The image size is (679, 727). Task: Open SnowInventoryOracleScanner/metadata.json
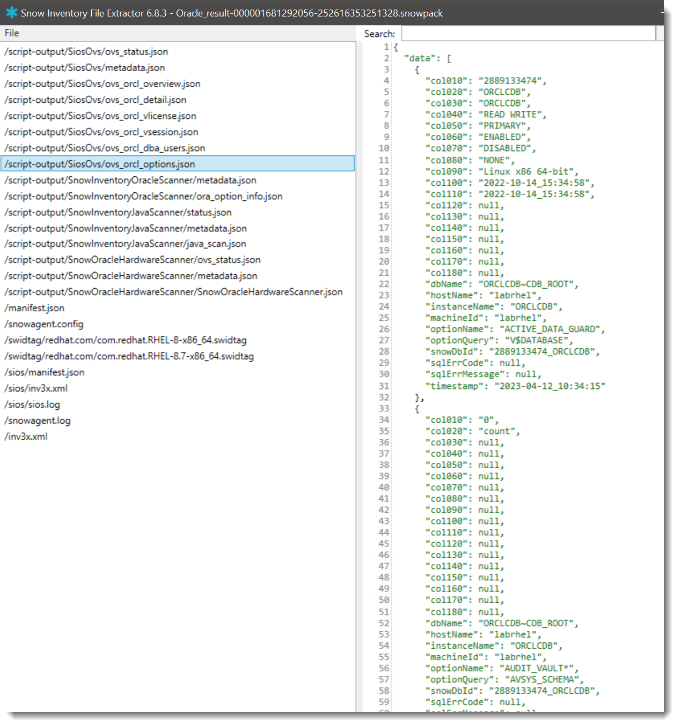[x=130, y=180]
